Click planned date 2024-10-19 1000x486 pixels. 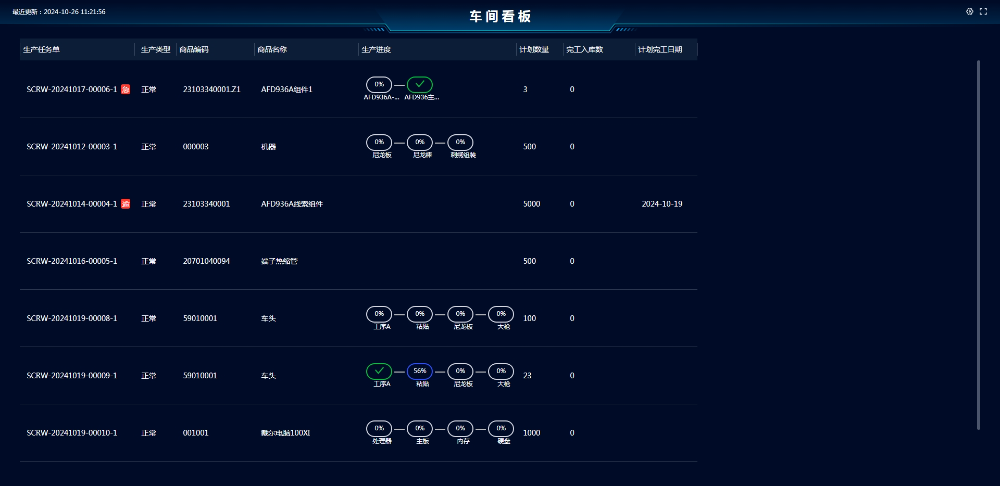662,204
